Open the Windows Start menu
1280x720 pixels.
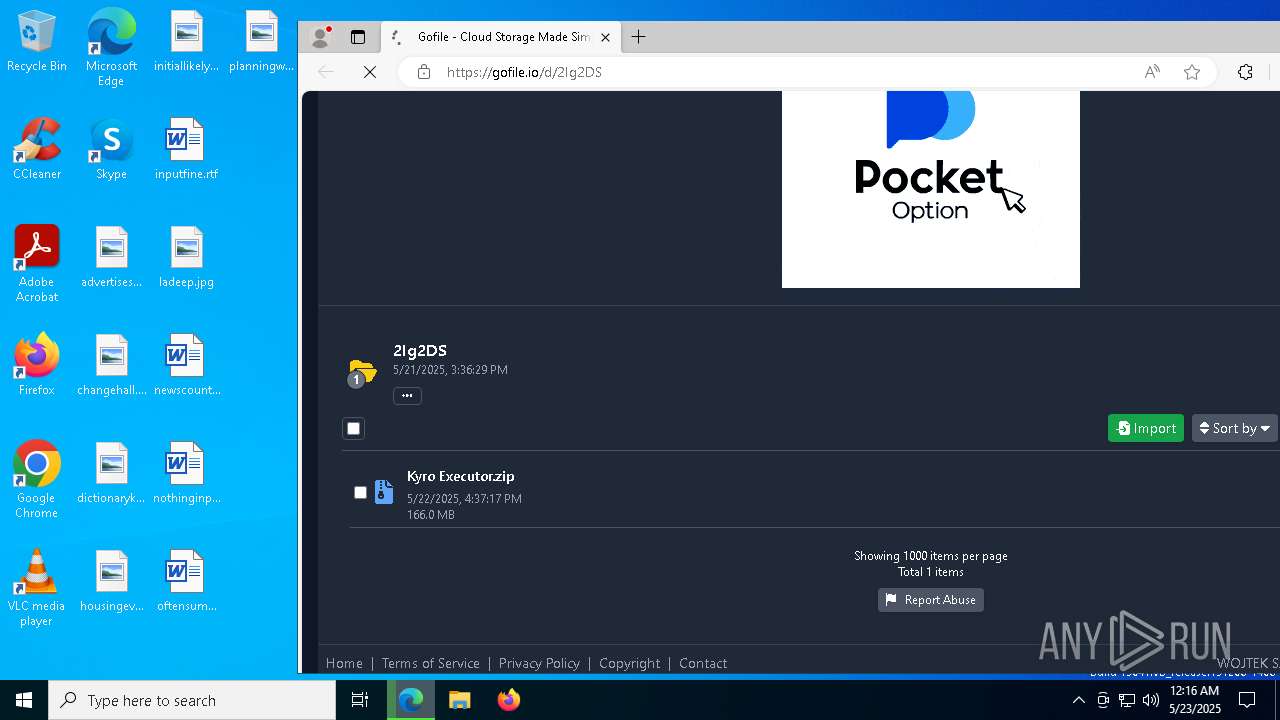click(24, 700)
